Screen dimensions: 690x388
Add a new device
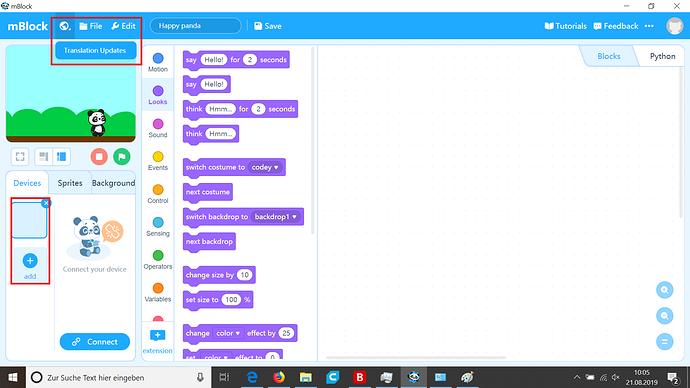click(x=30, y=265)
